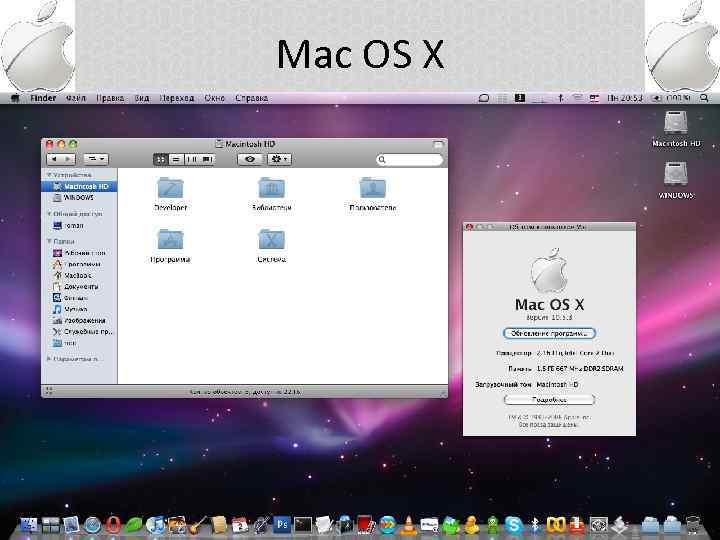Image resolution: width=720 pixels, height=540 pixels.
Task: Click the battery indicator in menu bar
Action: (672, 98)
